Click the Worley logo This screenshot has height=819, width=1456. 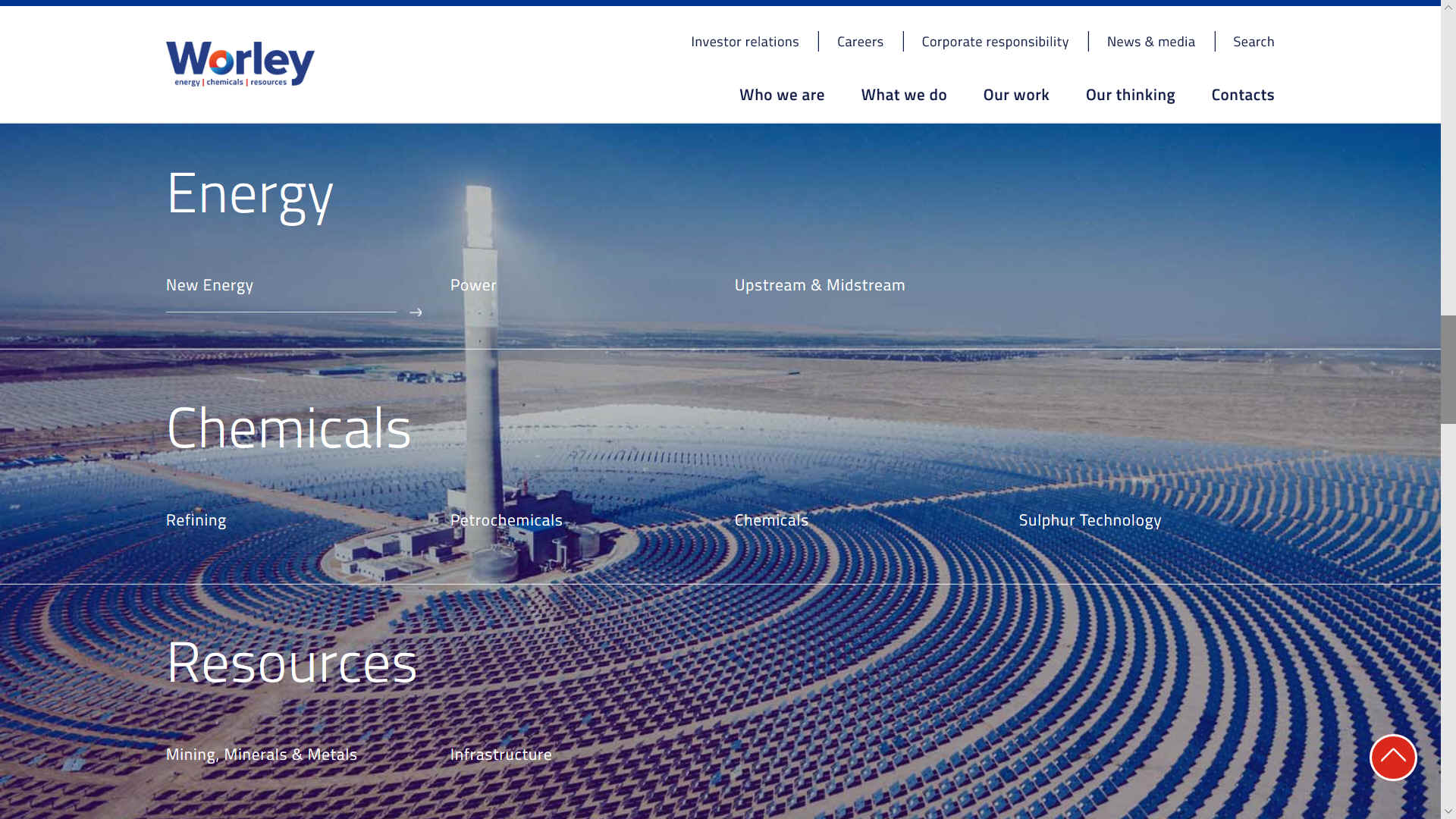tap(240, 64)
